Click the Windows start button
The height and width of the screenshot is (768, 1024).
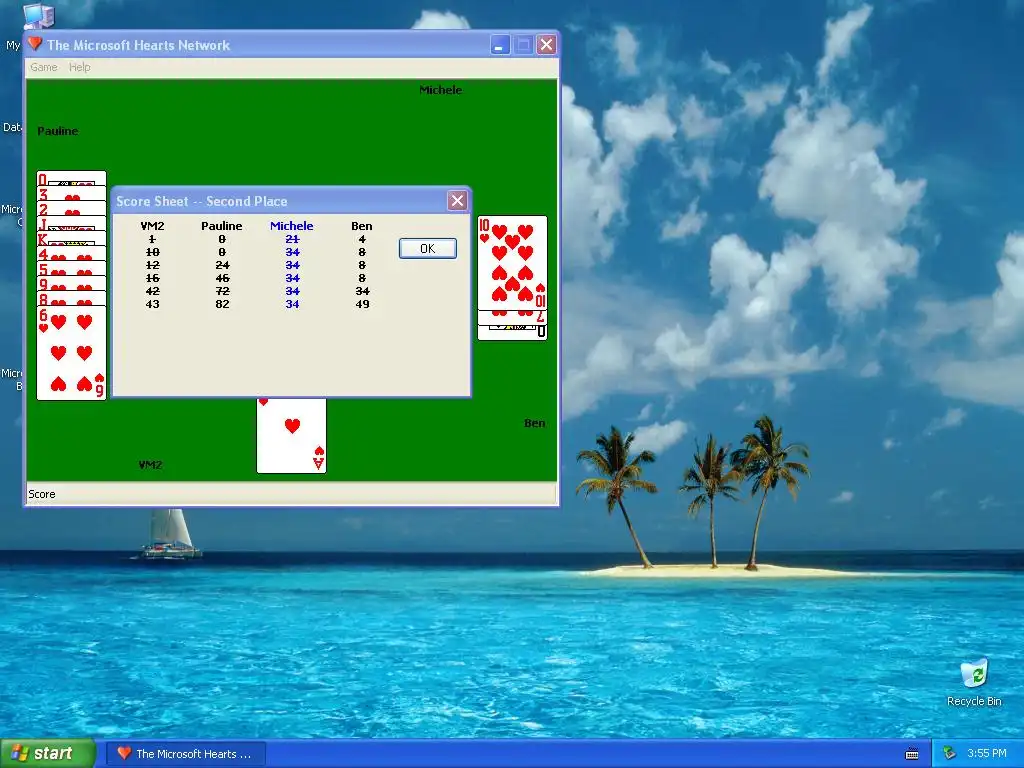[x=47, y=753]
